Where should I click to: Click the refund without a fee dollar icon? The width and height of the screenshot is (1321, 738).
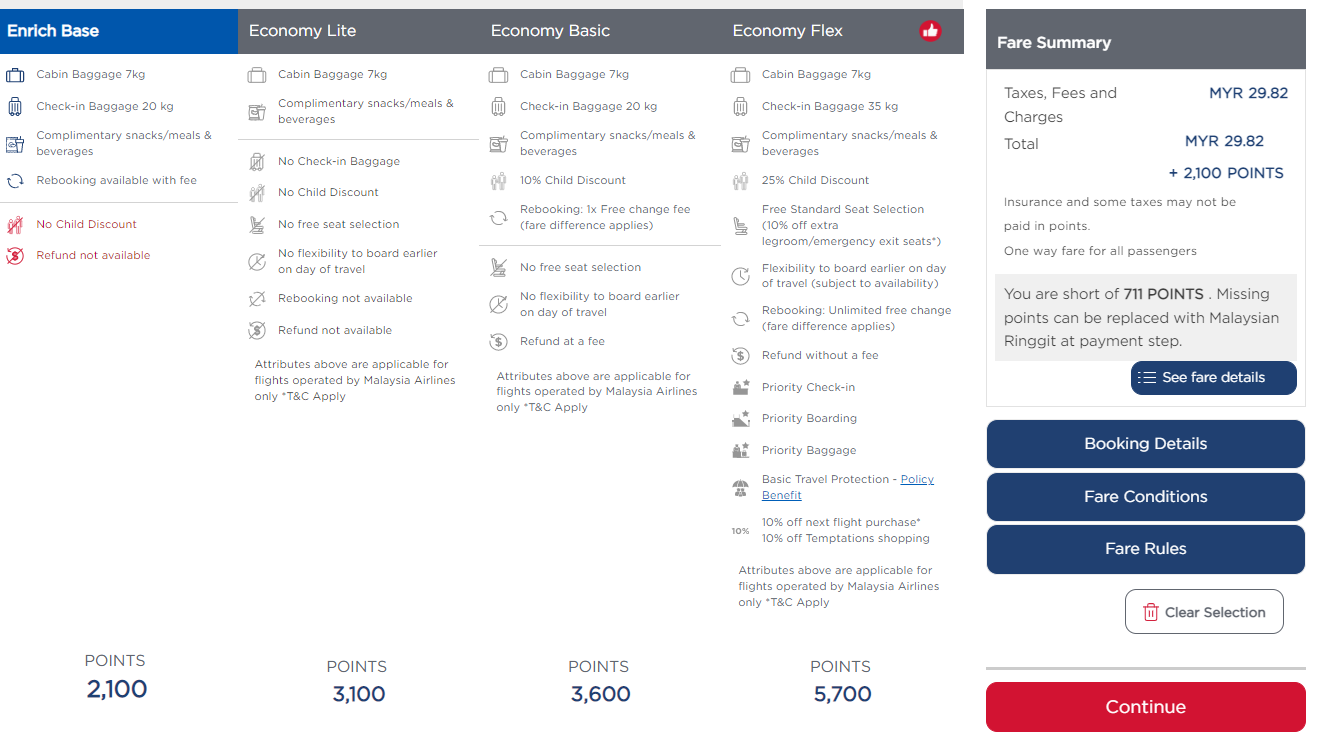(740, 355)
